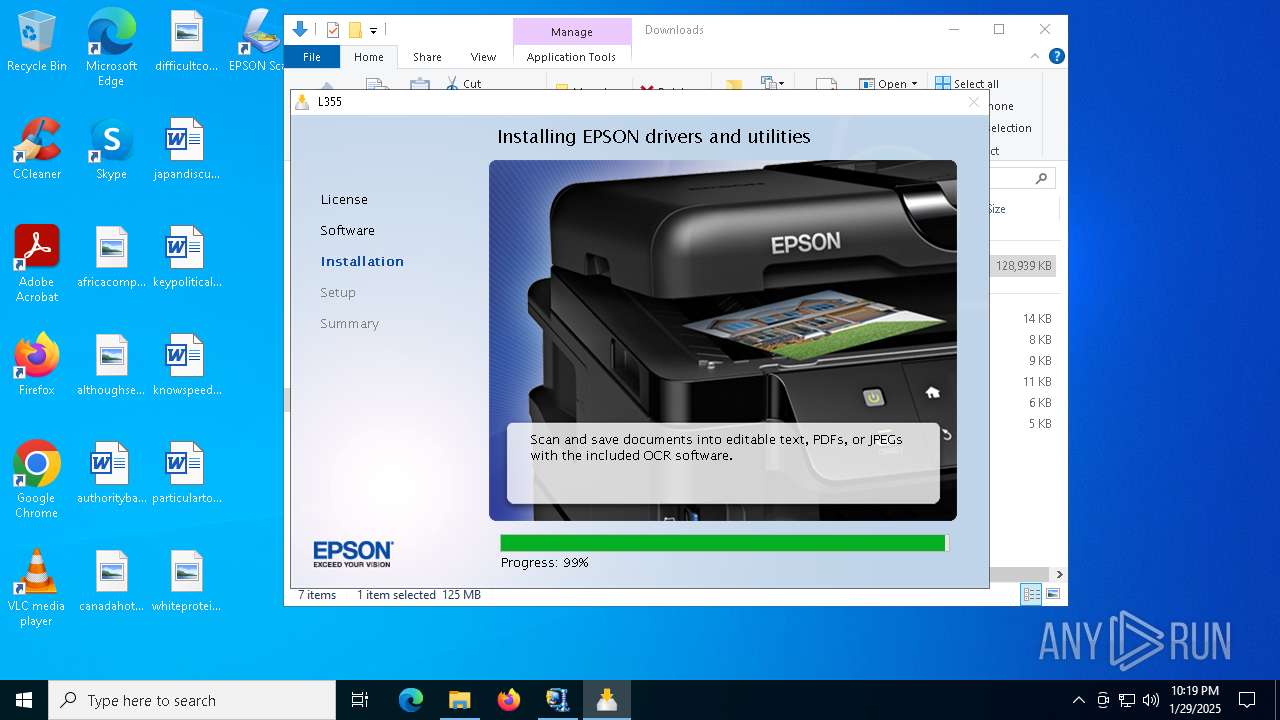
Task: Launch Microsoft Edge from the desktop
Action: point(111,48)
